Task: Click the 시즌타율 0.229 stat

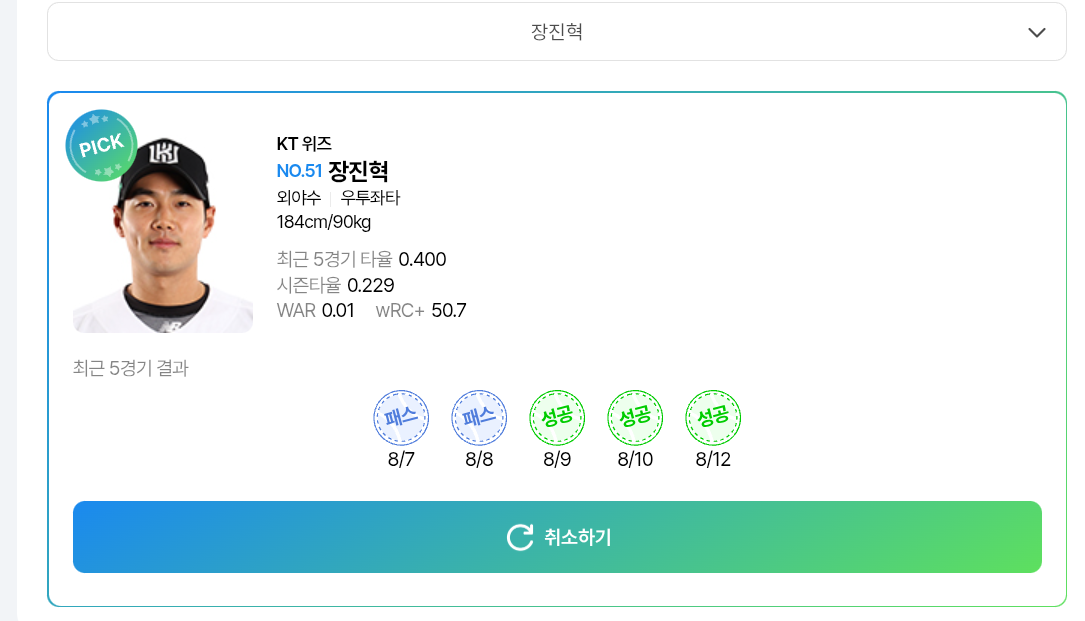Action: coord(336,285)
